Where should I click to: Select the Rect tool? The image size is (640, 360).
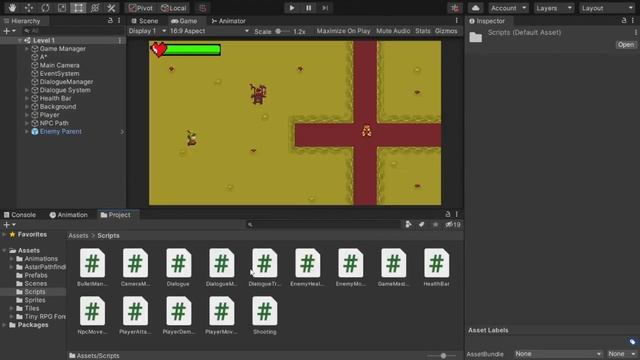pyautogui.click(x=78, y=8)
